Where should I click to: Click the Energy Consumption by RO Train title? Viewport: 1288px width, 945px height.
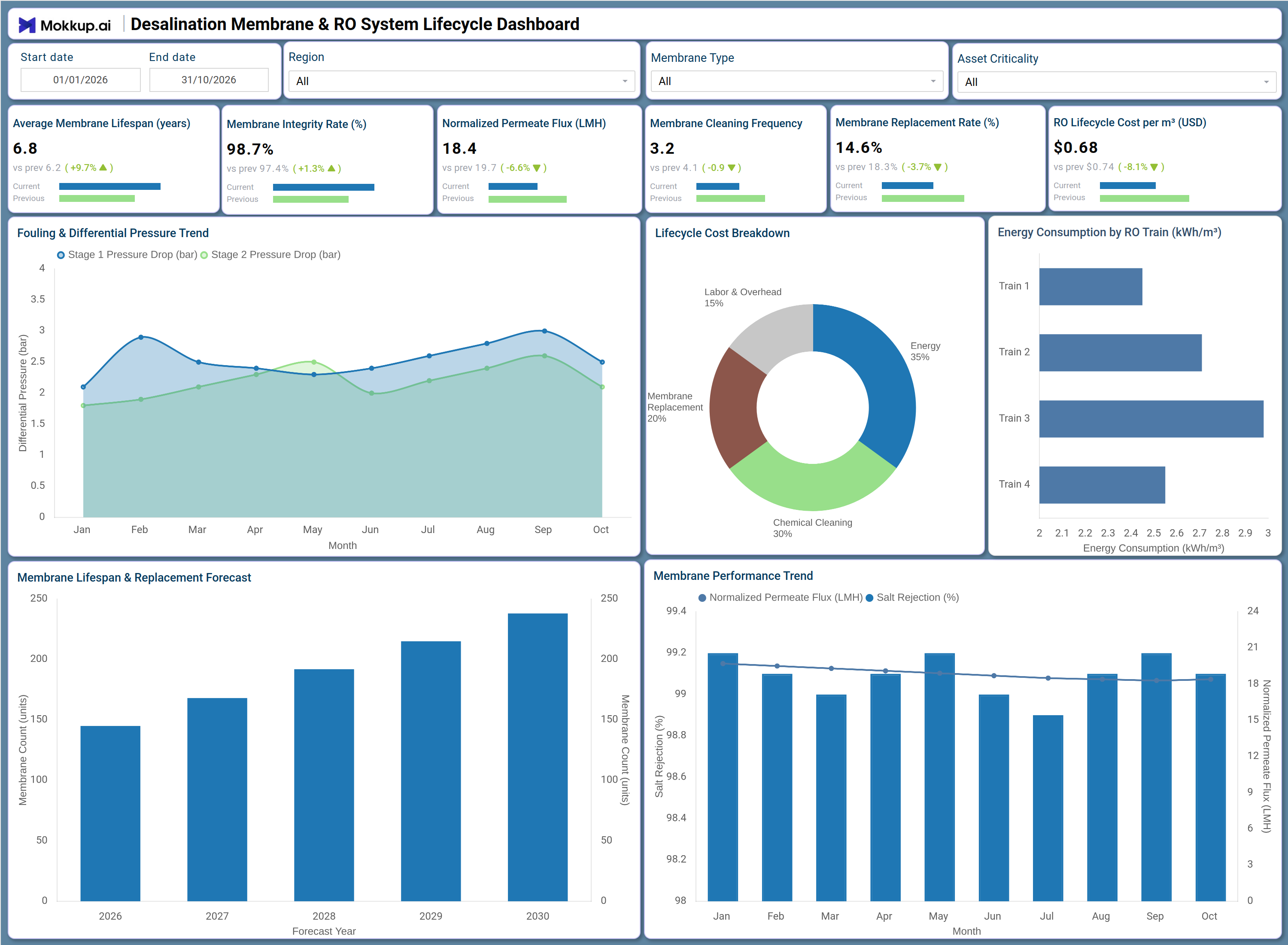(x=1109, y=232)
